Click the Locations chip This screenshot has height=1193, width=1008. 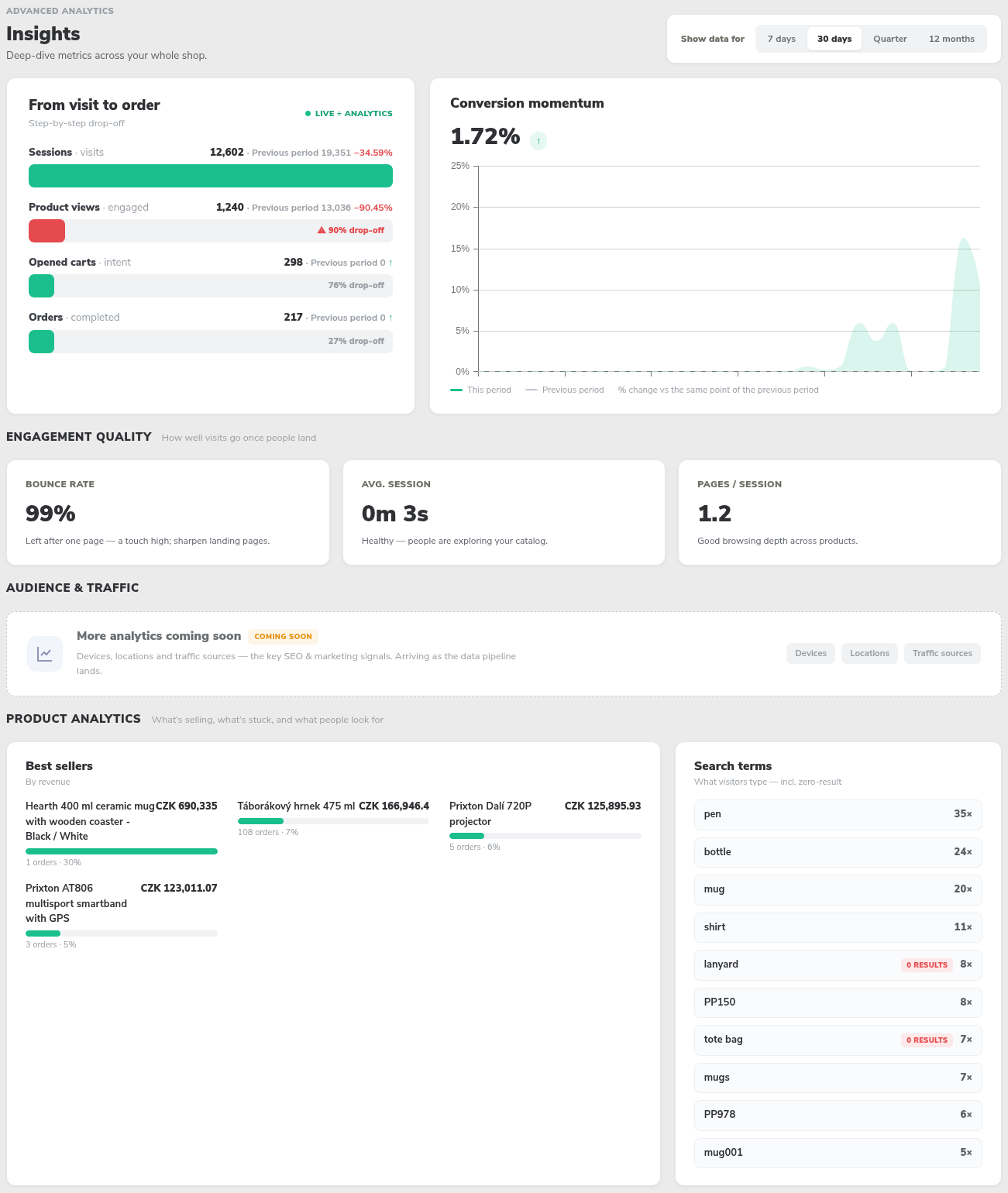point(869,653)
